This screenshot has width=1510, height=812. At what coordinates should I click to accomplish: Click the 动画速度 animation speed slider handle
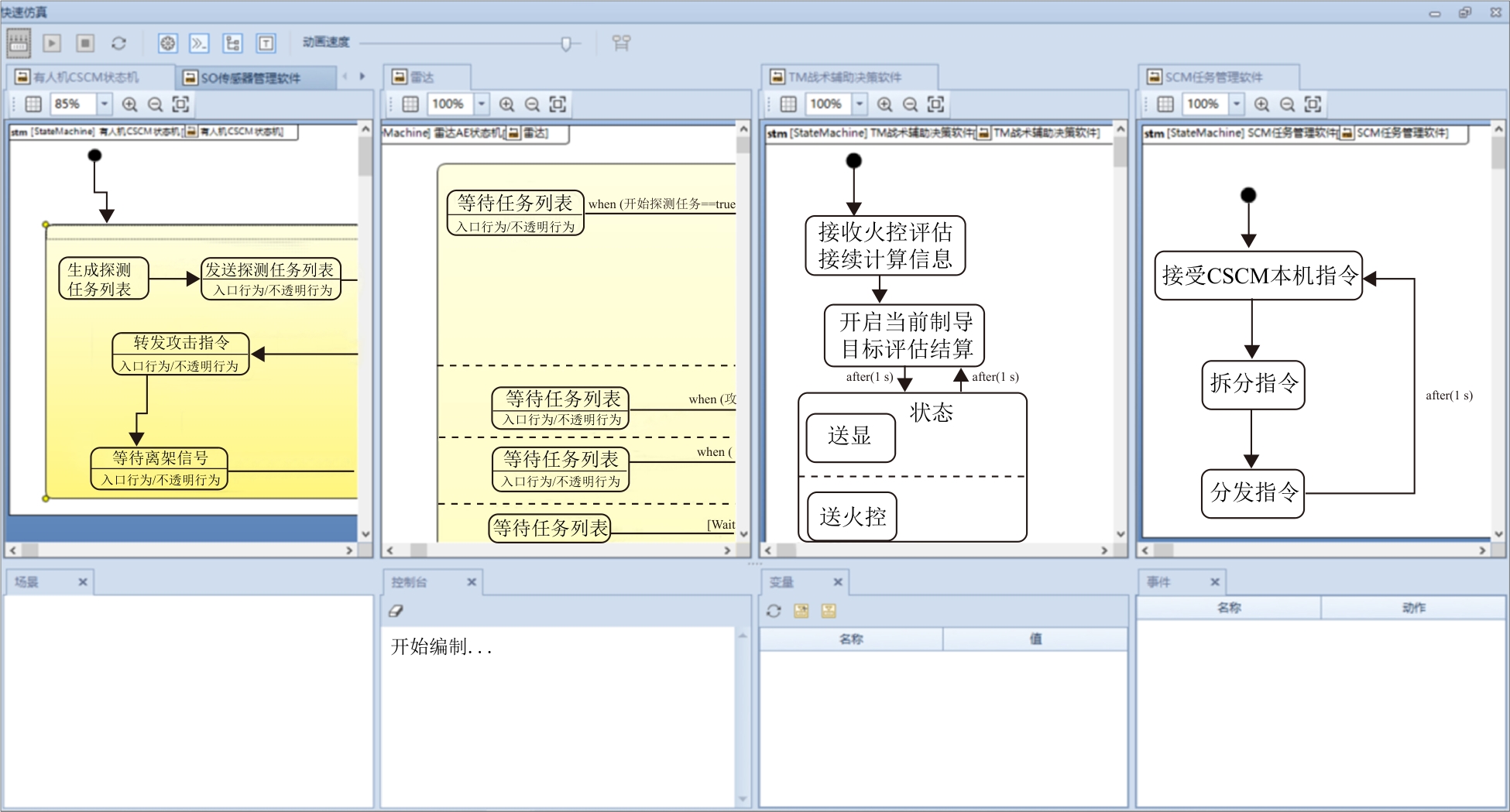click(x=566, y=44)
